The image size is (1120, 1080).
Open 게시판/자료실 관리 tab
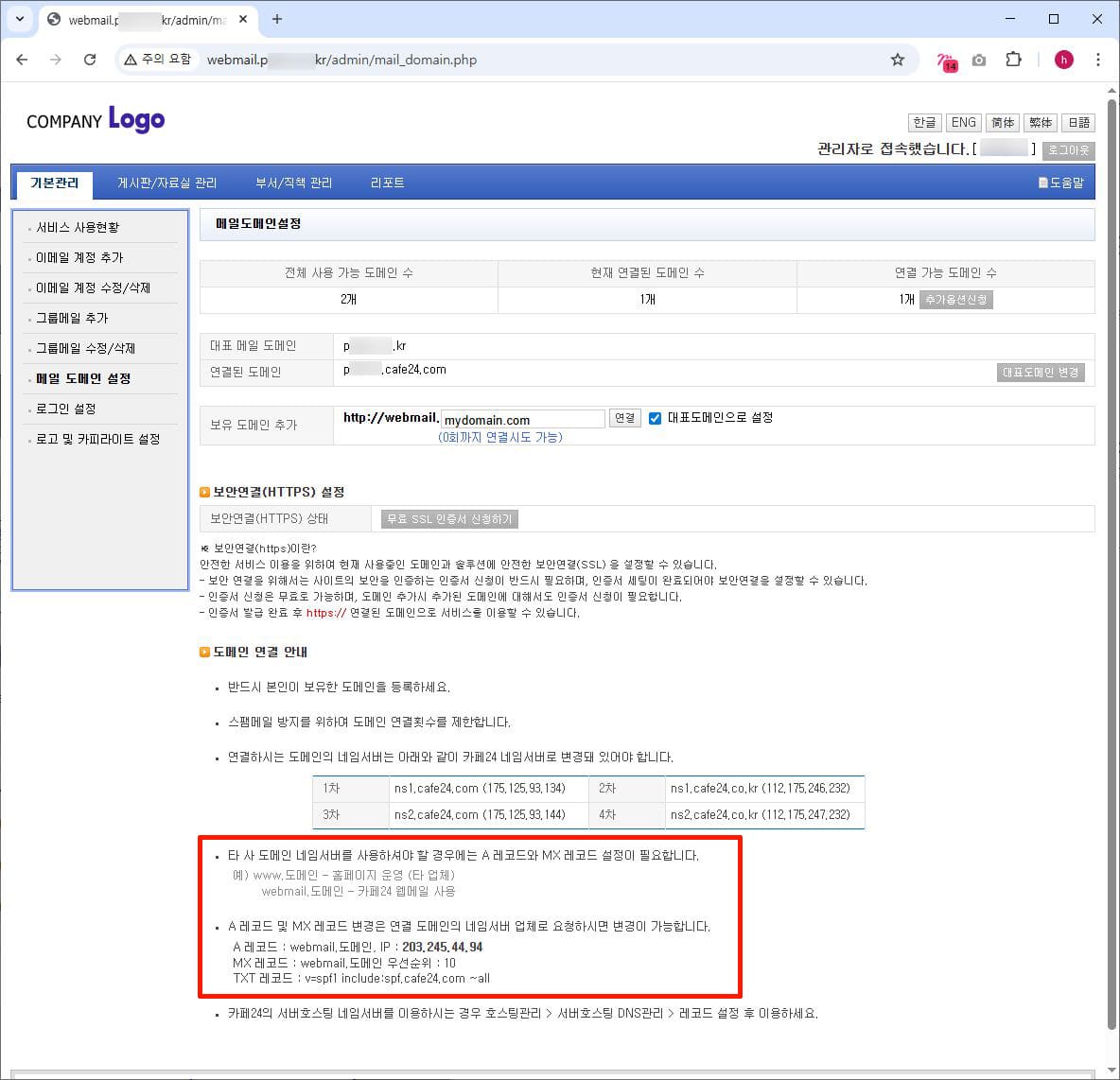(x=167, y=183)
